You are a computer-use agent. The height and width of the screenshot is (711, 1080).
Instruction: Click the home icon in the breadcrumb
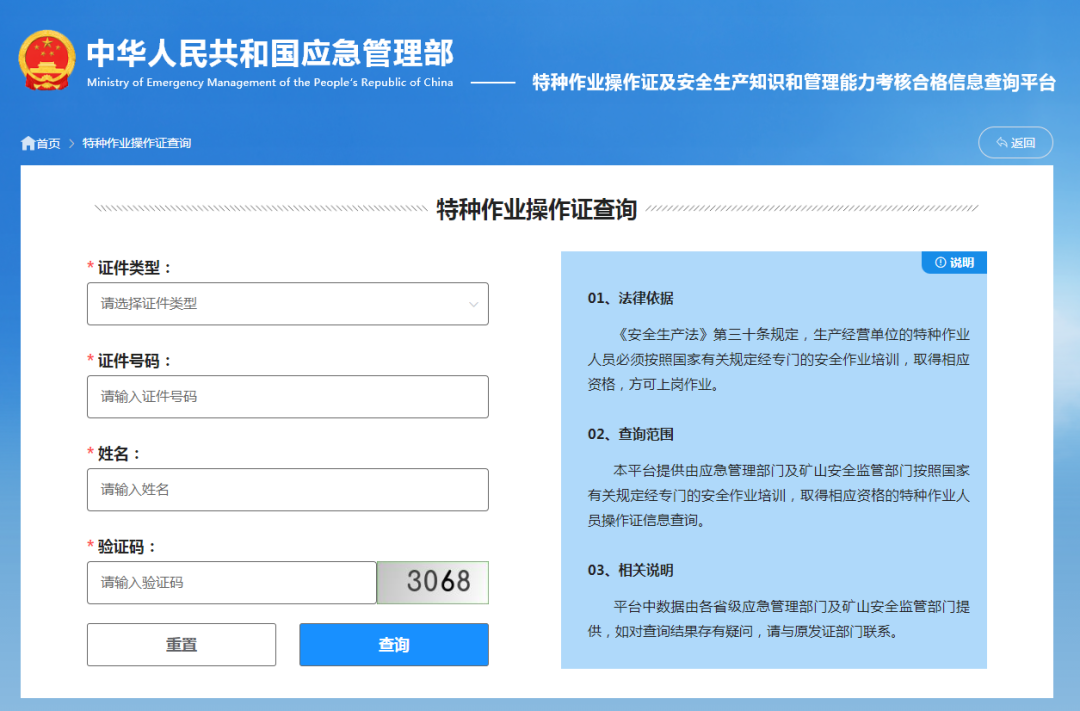27,142
